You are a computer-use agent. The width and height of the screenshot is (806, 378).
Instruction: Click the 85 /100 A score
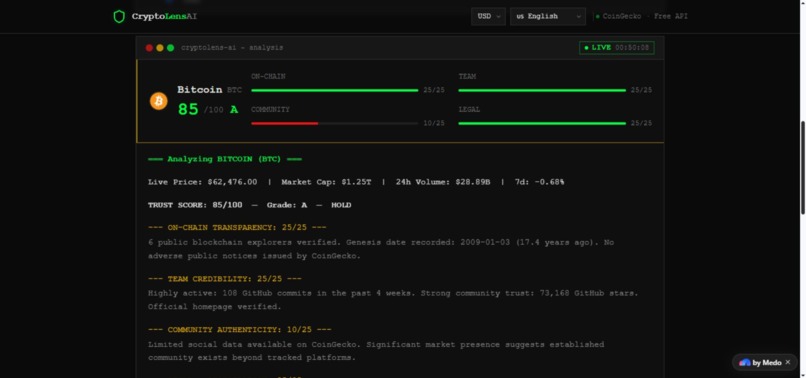(x=208, y=110)
